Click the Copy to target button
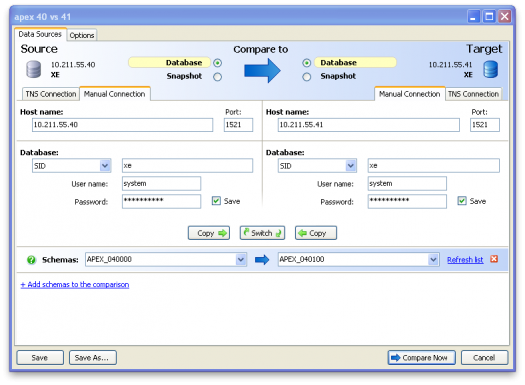Screen dimensions: 525x385 209,233
